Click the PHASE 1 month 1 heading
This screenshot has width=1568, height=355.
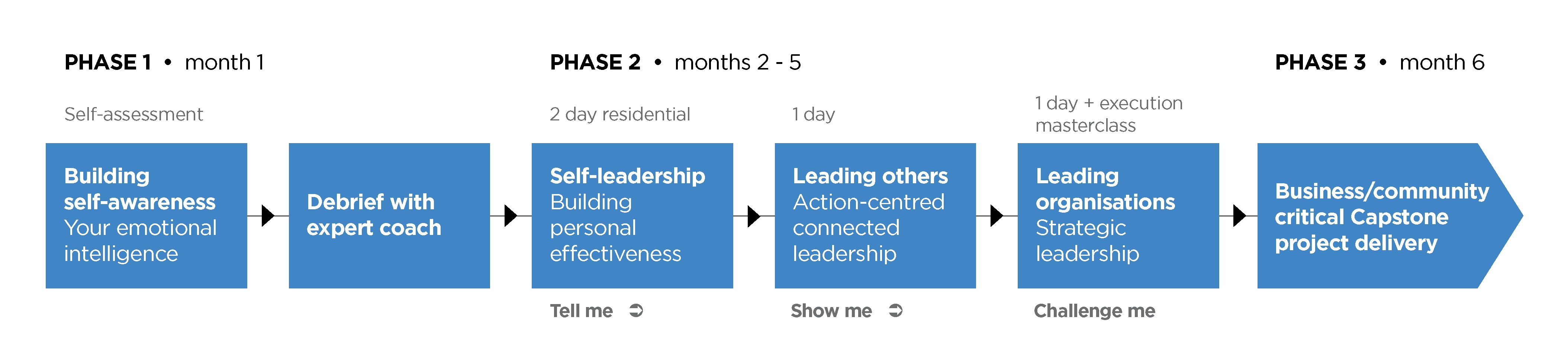click(164, 62)
